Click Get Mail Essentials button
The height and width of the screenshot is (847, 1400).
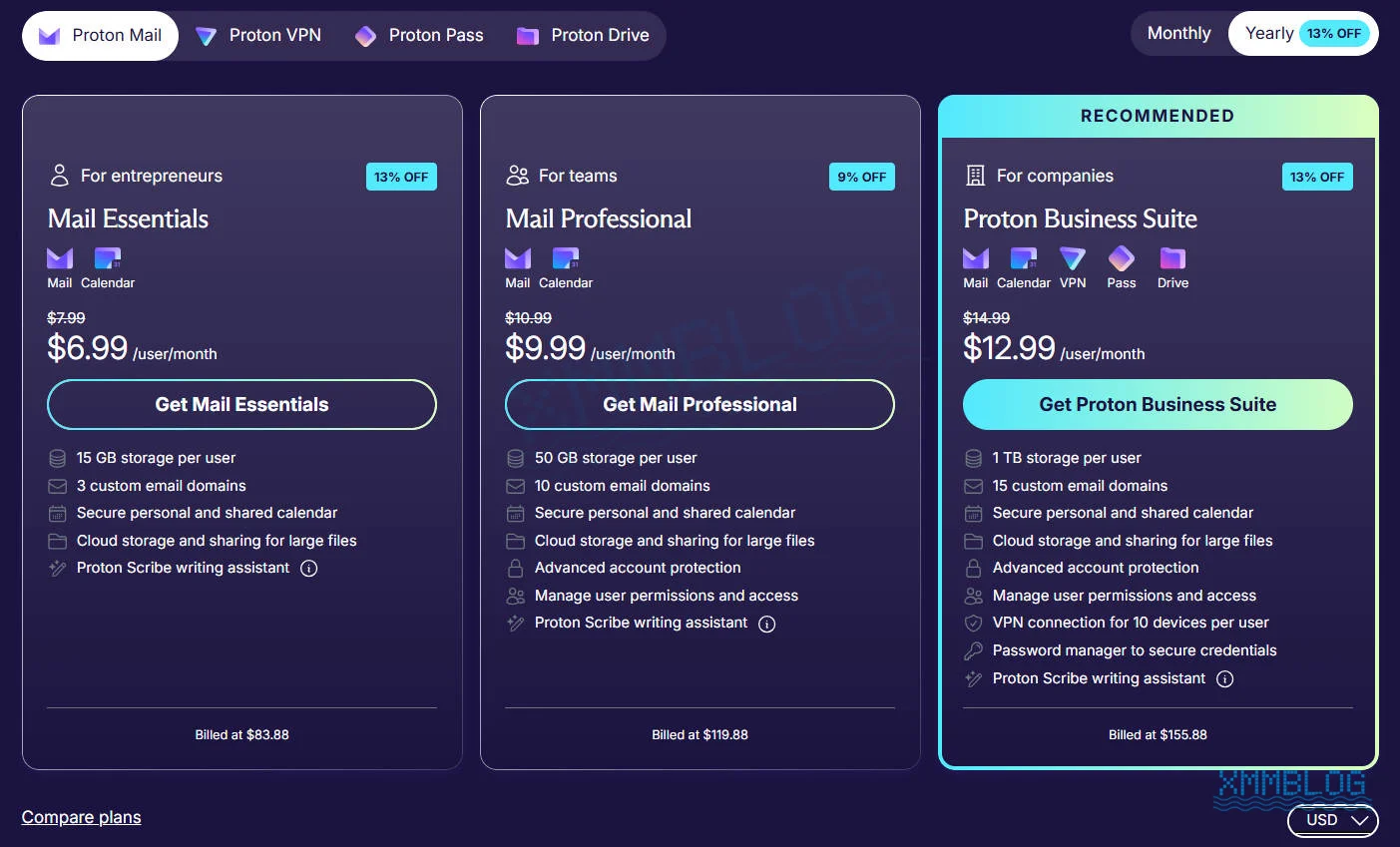241,404
